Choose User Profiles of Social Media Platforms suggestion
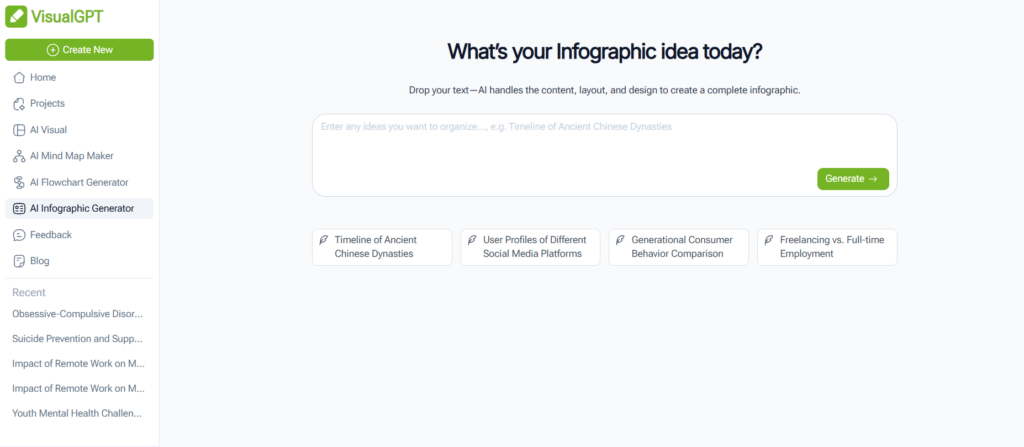1024x447 pixels. click(x=530, y=247)
